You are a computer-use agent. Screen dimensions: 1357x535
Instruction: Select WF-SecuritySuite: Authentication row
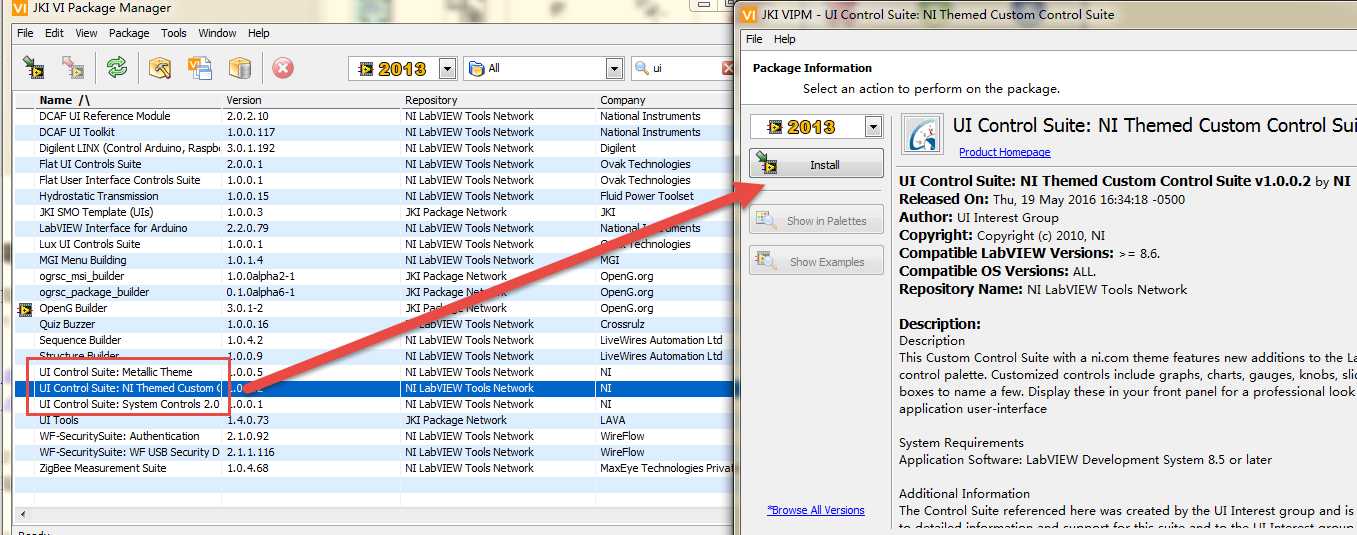374,436
